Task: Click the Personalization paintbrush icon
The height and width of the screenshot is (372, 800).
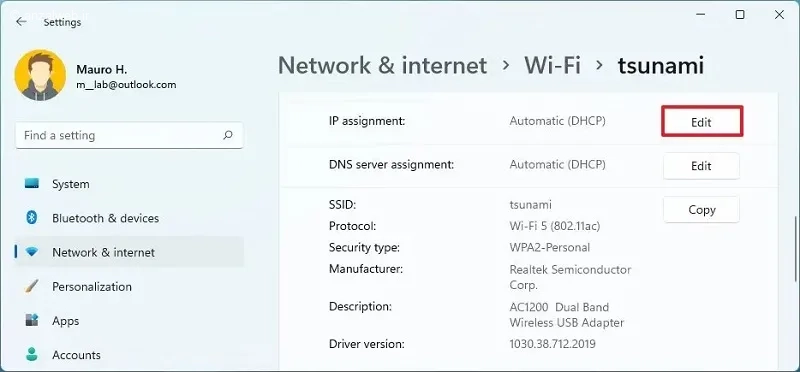Action: pyautogui.click(x=32, y=286)
